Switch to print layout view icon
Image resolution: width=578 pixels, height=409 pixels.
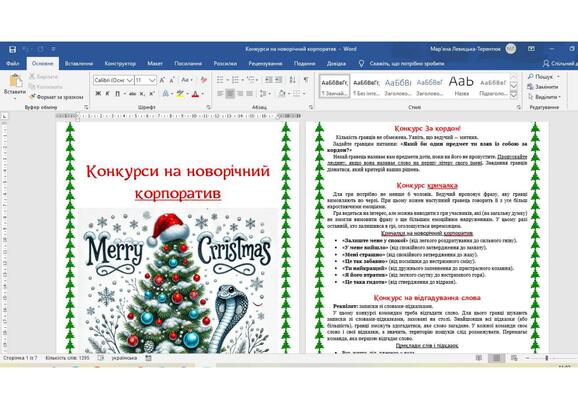click(x=497, y=358)
